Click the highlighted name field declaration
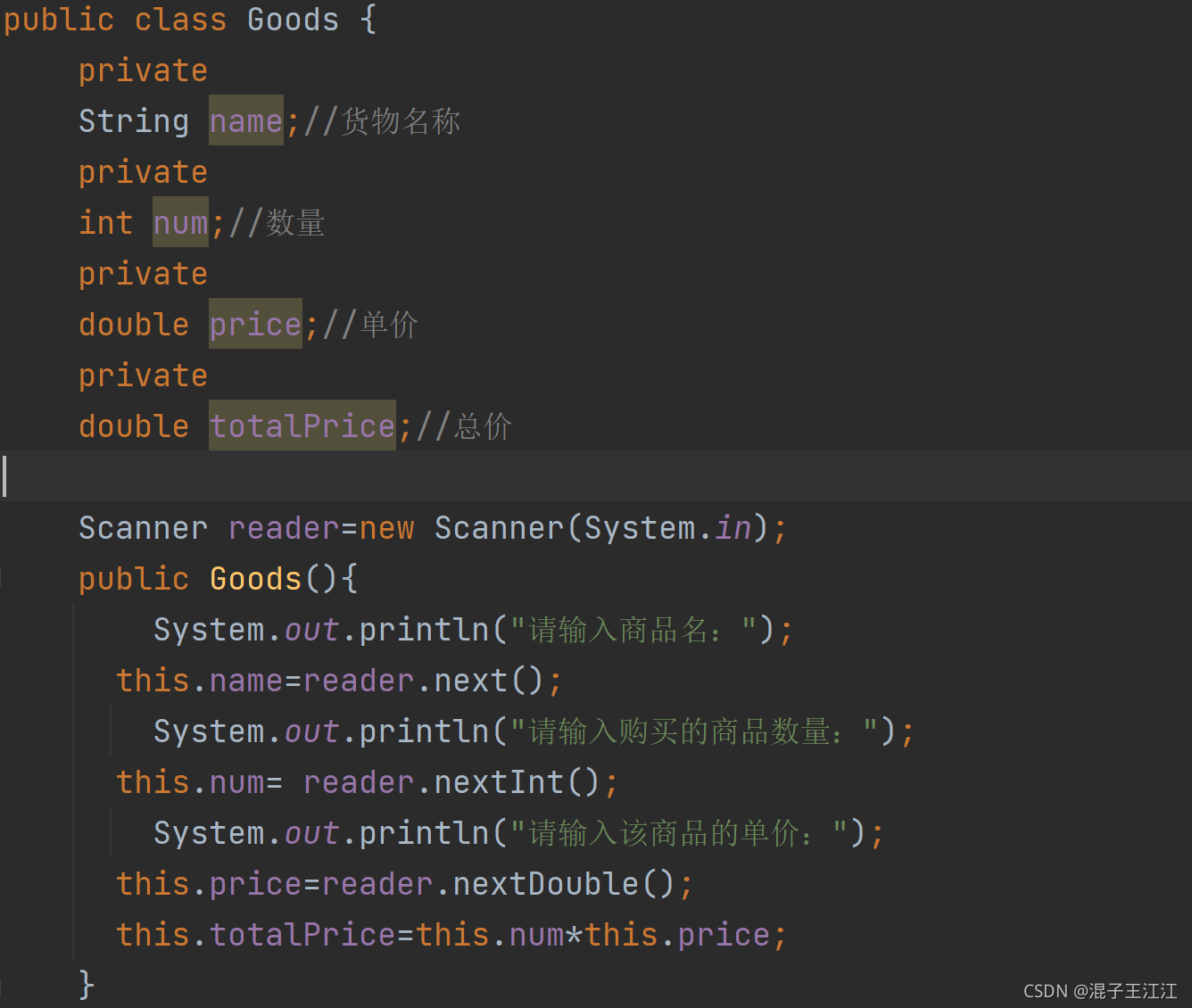 pos(245,121)
